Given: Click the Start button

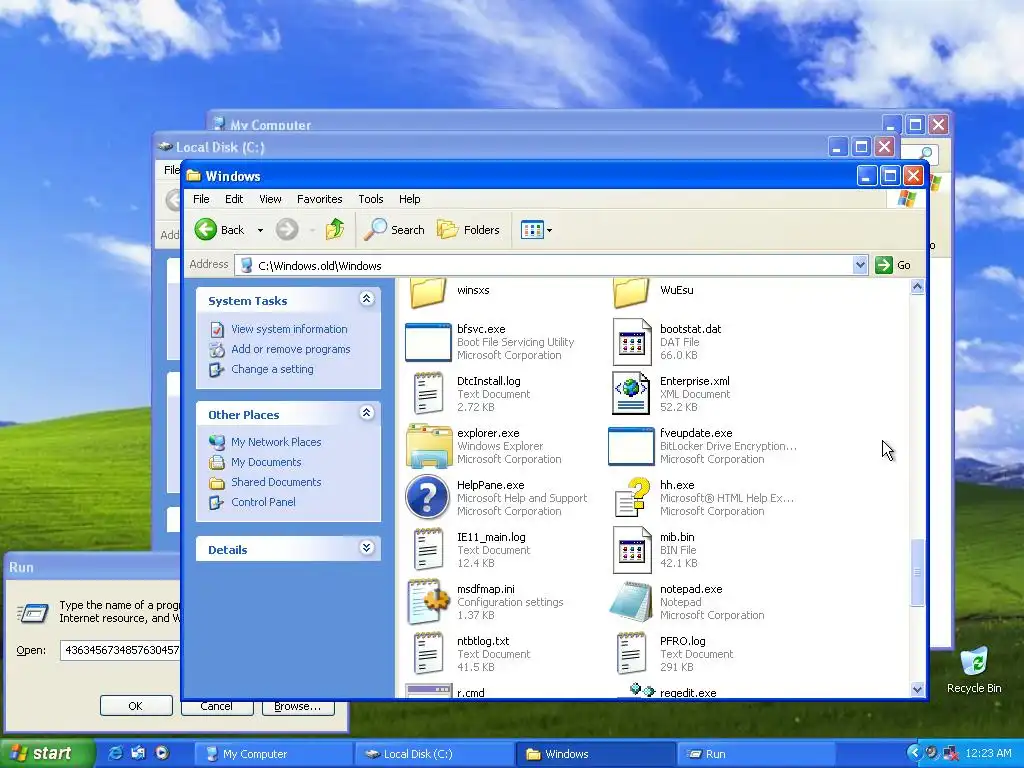Looking at the screenshot, I should coord(47,754).
